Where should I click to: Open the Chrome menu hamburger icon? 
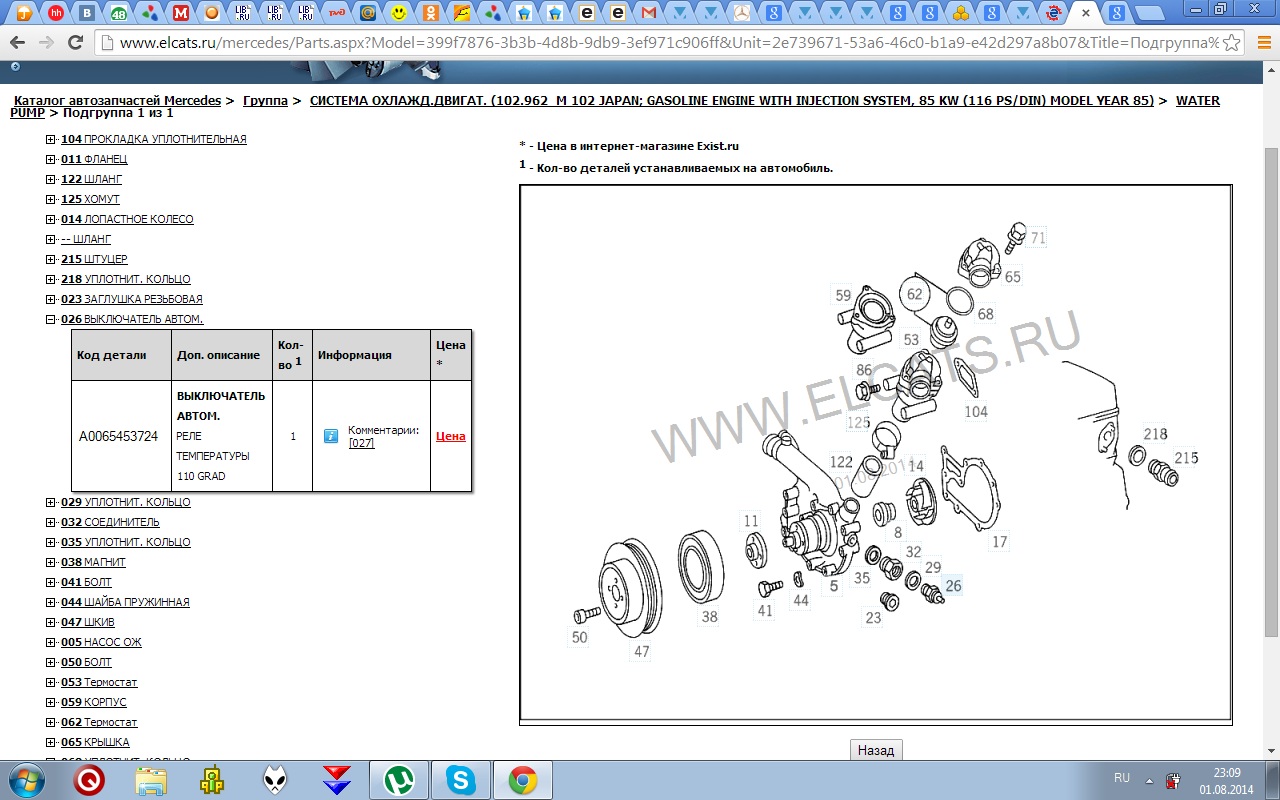click(1260, 43)
